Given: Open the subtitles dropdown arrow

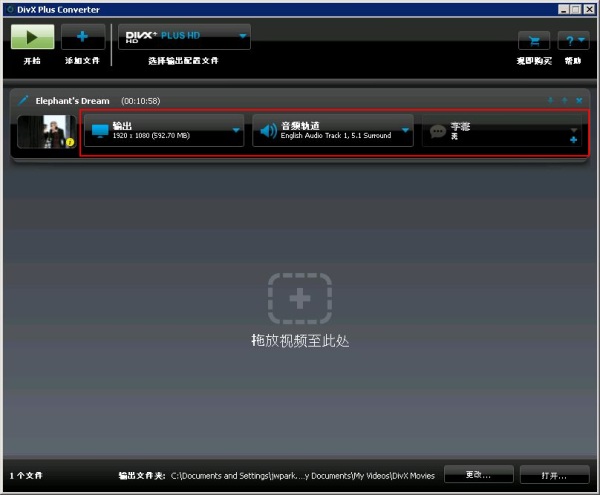Looking at the screenshot, I should (x=574, y=130).
